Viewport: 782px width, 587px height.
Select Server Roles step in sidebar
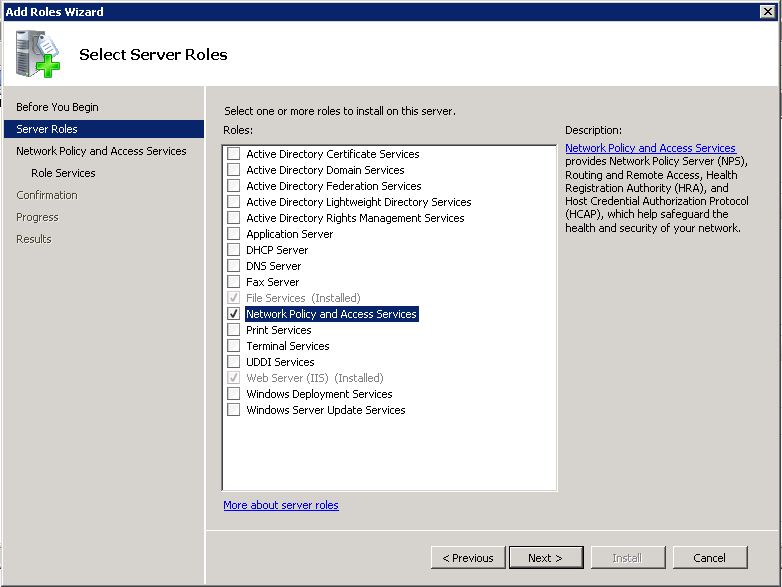[104, 129]
